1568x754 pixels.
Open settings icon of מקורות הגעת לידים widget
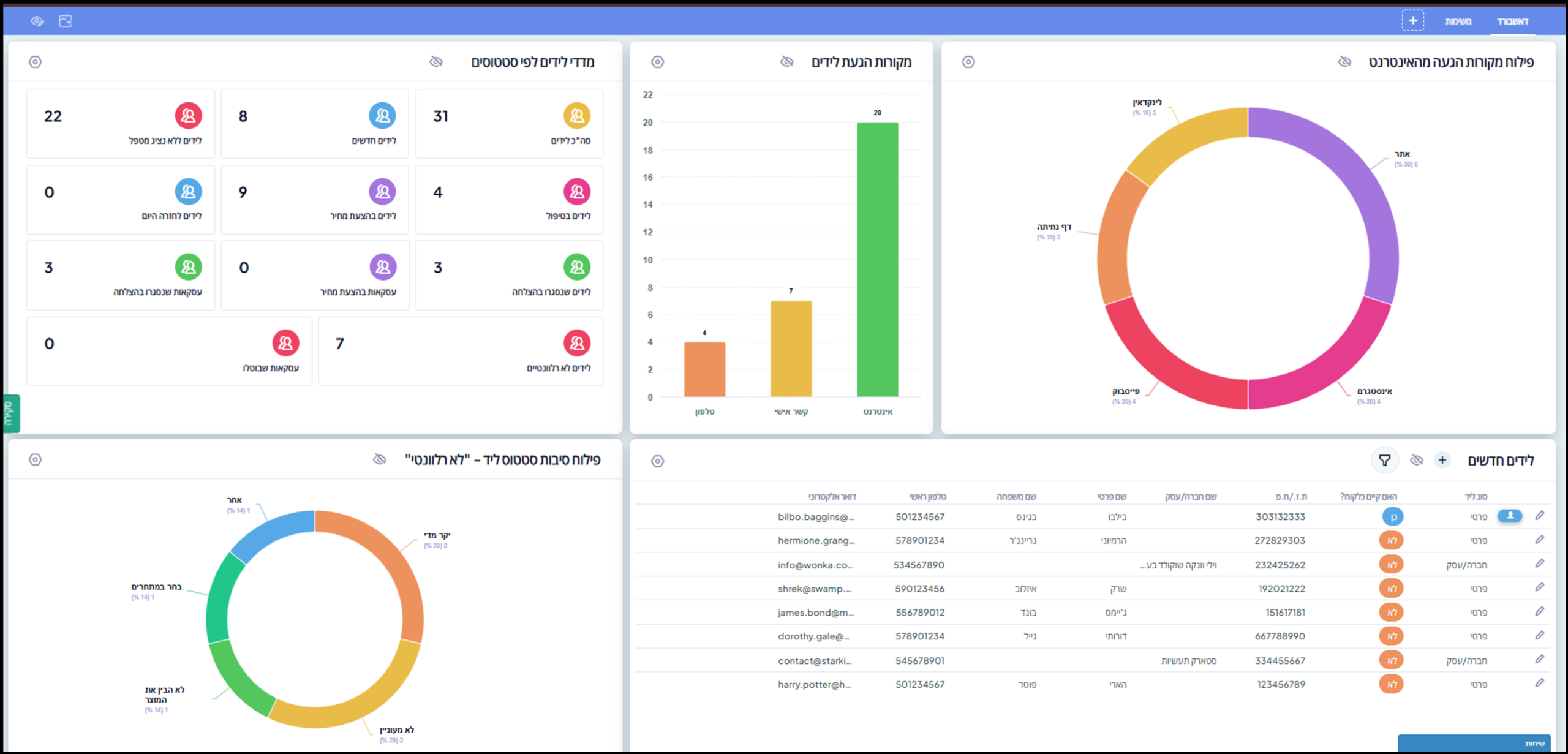(x=657, y=62)
